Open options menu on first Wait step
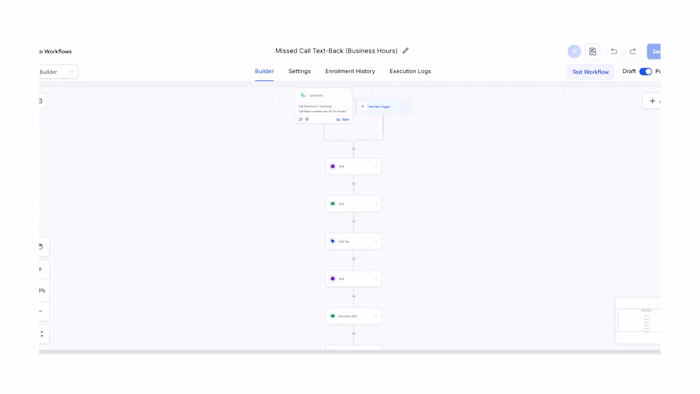Image resolution: width=700 pixels, height=394 pixels. tap(375, 166)
